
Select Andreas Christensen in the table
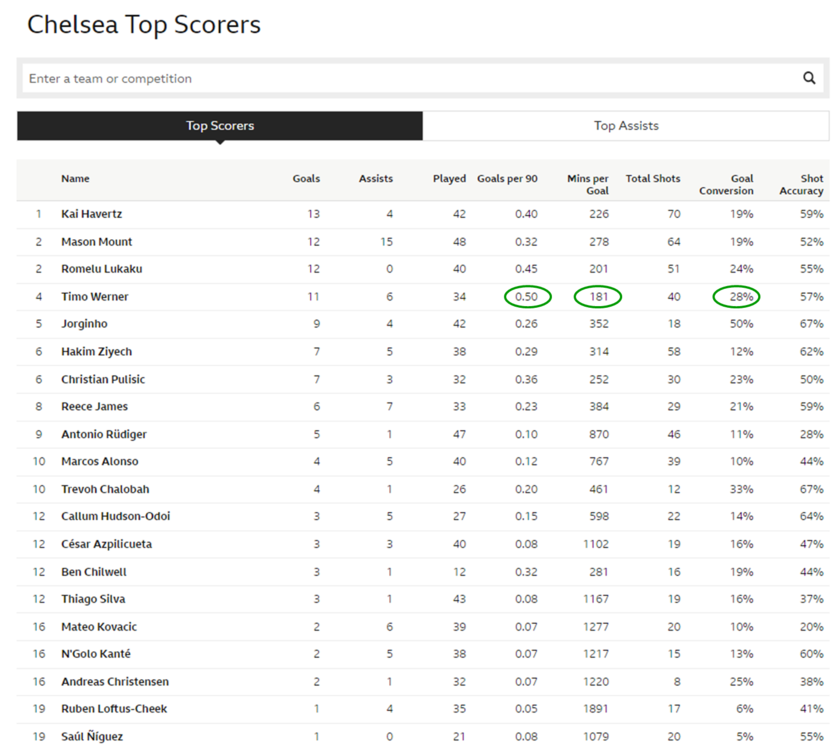coord(115,681)
